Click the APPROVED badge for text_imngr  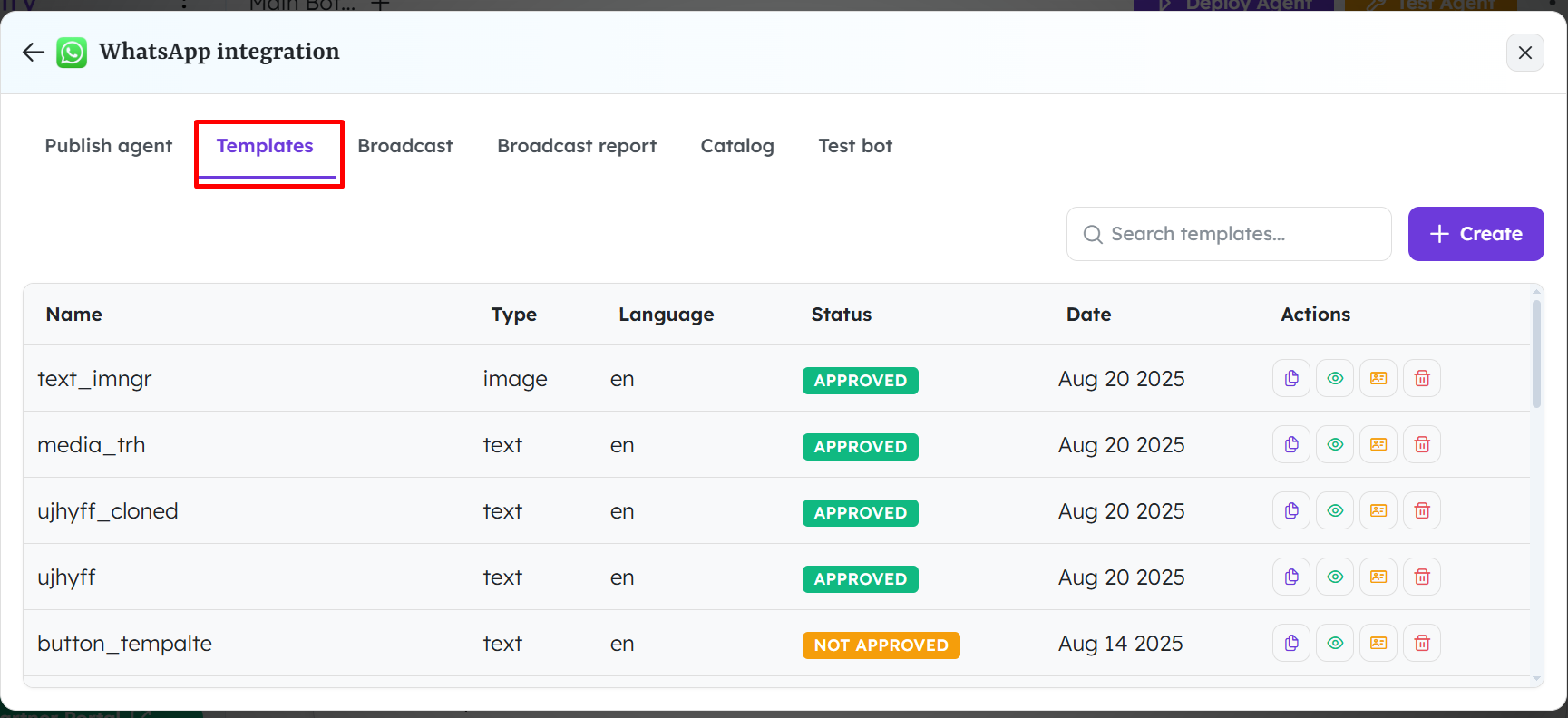[861, 381]
